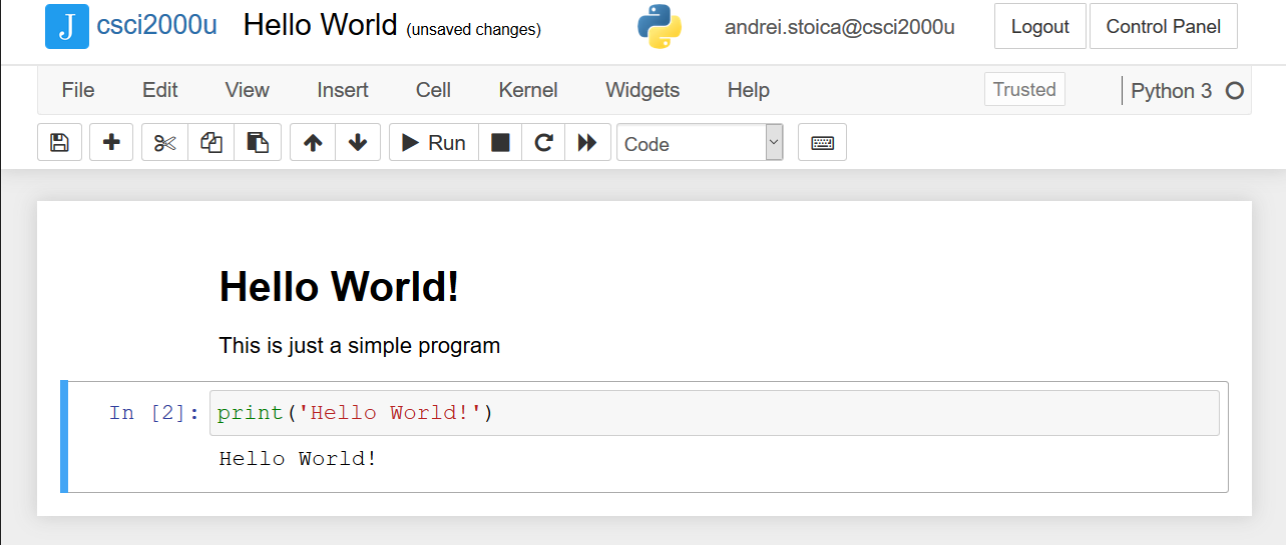Viewport: 1286px width, 545px height.
Task: Restart and rerun all with fast-forward icon
Action: (x=587, y=143)
